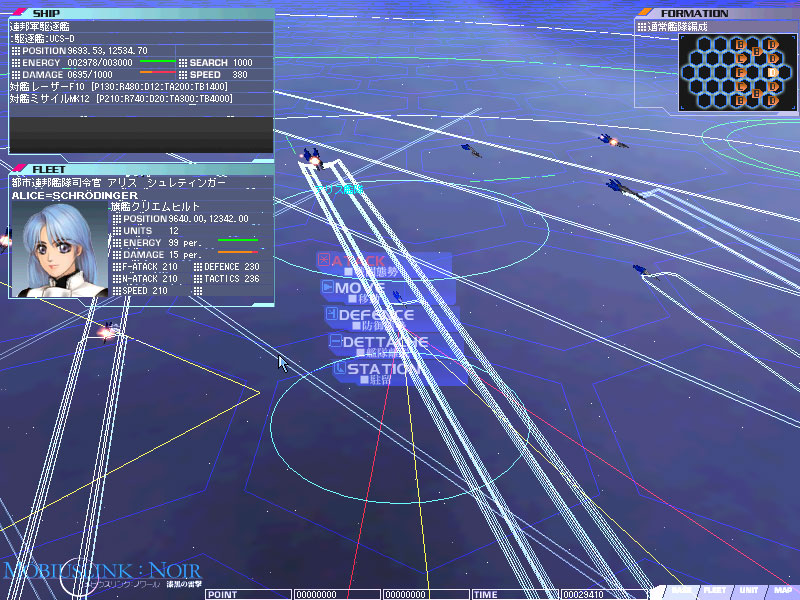The width and height of the screenshot is (800, 600).
Task: Switch to the UNIT tab
Action: (x=748, y=591)
